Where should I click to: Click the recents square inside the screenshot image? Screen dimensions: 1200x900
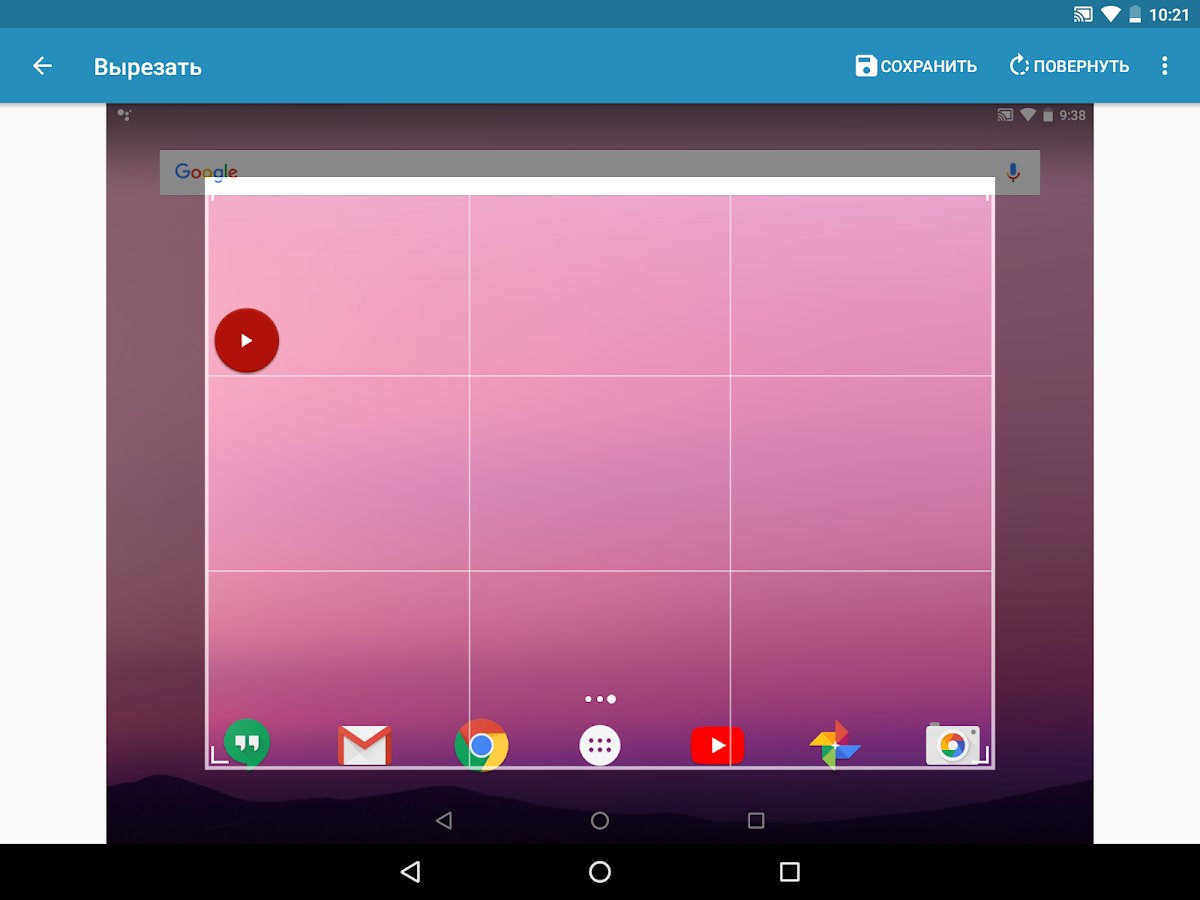756,820
